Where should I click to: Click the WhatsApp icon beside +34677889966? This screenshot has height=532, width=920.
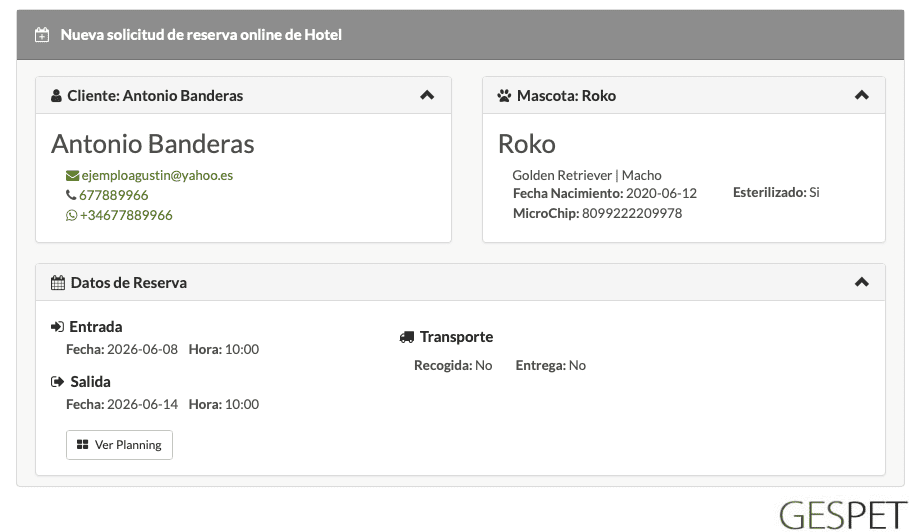coord(72,215)
